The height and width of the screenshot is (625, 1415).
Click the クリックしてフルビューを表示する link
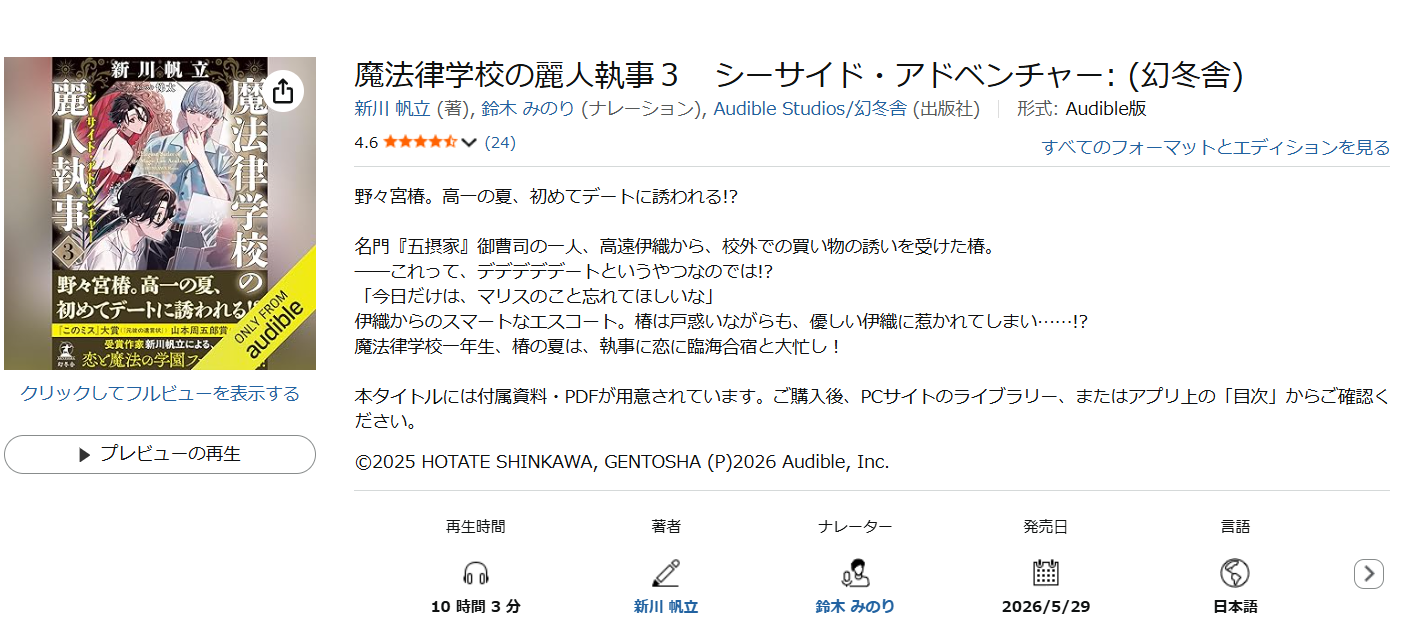tap(160, 394)
